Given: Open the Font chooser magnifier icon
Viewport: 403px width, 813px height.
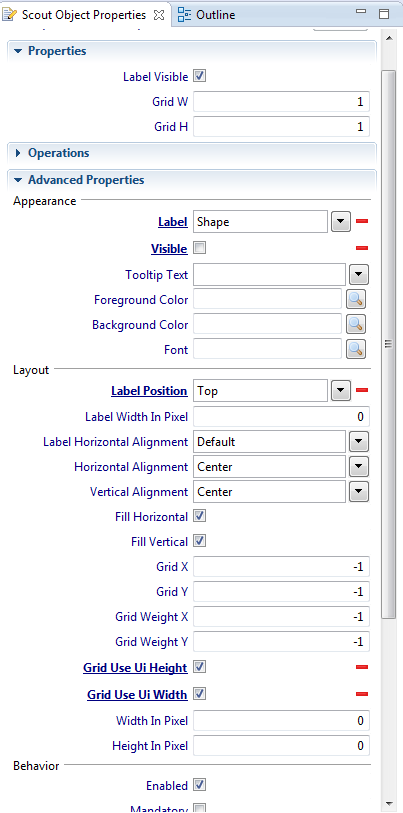Looking at the screenshot, I should (x=356, y=349).
